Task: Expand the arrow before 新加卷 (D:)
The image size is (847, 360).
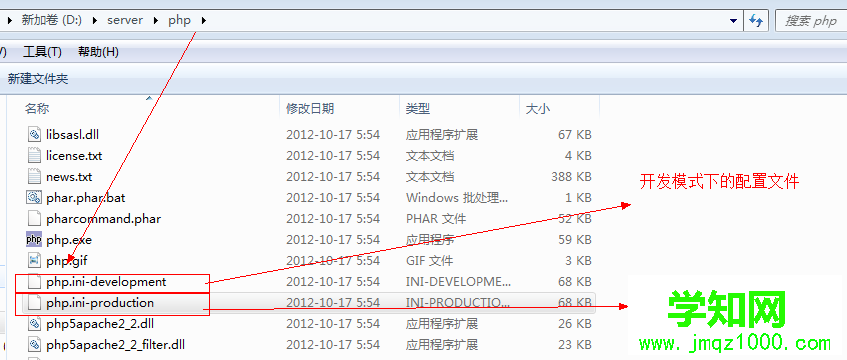Action: point(9,21)
